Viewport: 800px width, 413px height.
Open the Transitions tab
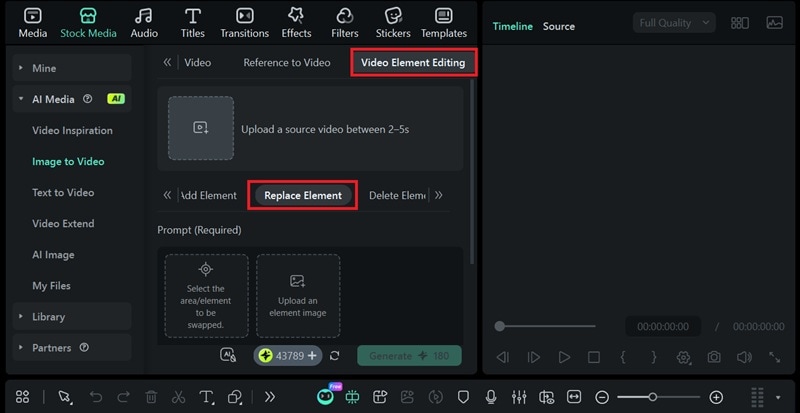click(244, 23)
